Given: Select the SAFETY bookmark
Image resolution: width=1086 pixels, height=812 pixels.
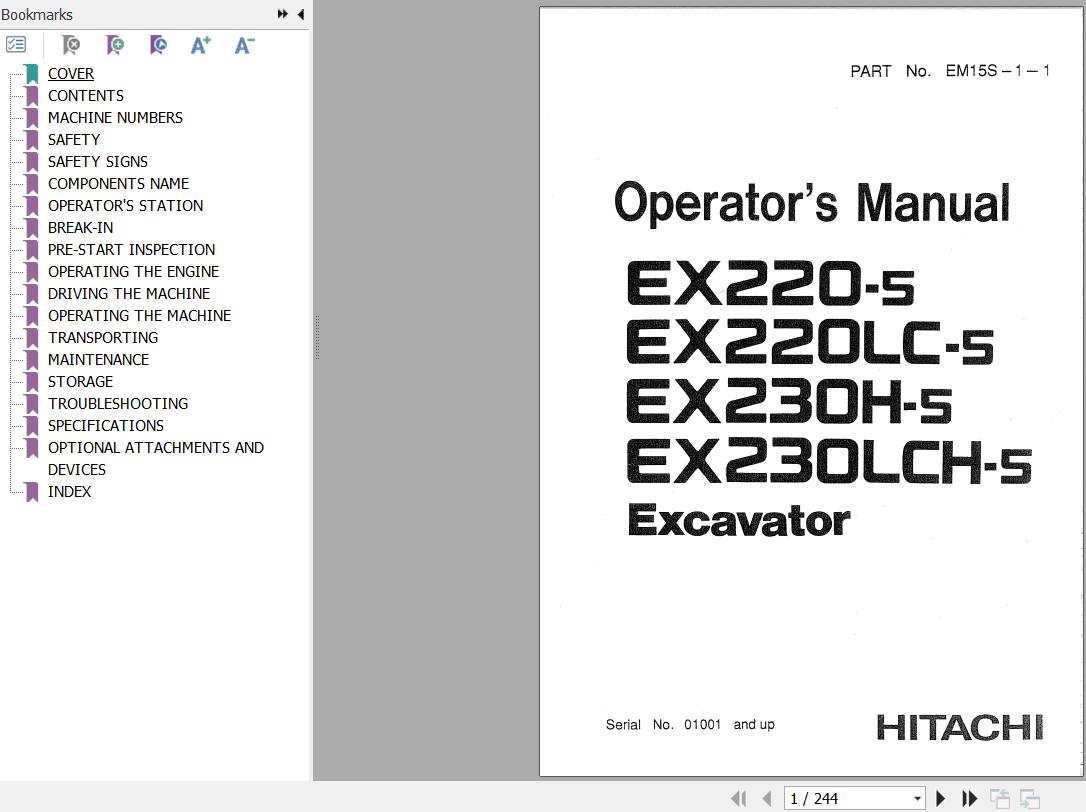Looking at the screenshot, I should pyautogui.click(x=74, y=140).
